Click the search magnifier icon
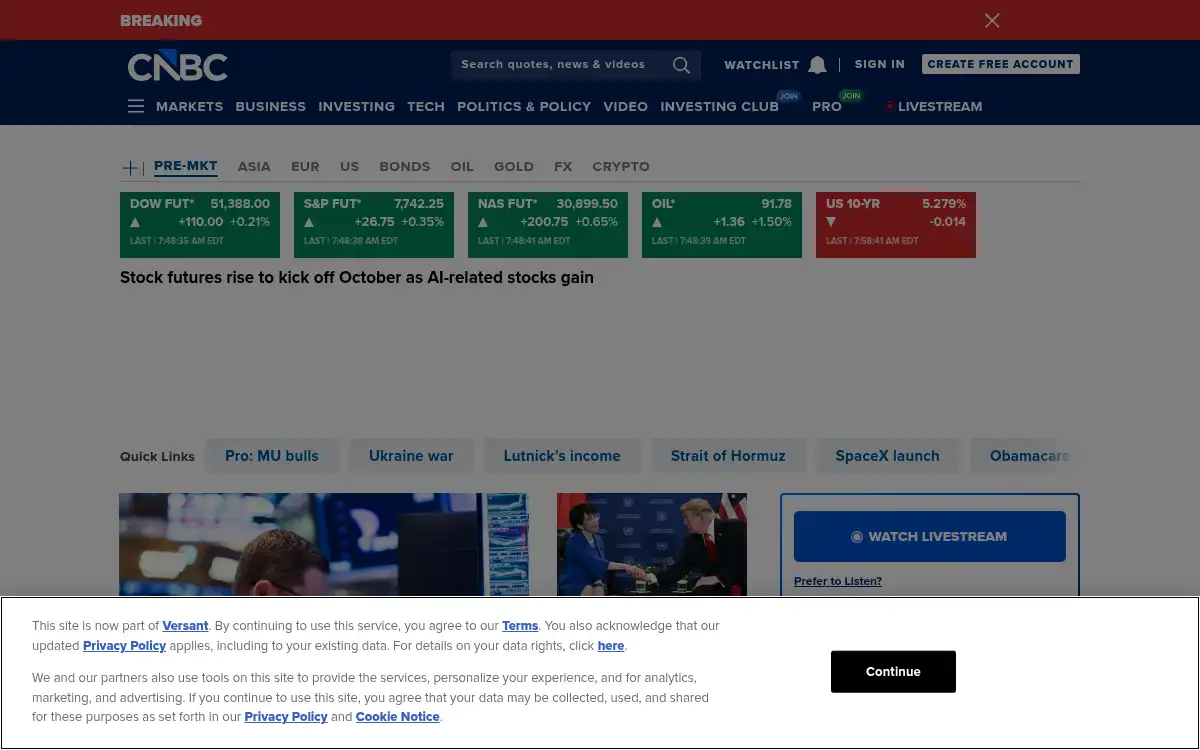Viewport: 1200px width, 750px height. click(681, 65)
